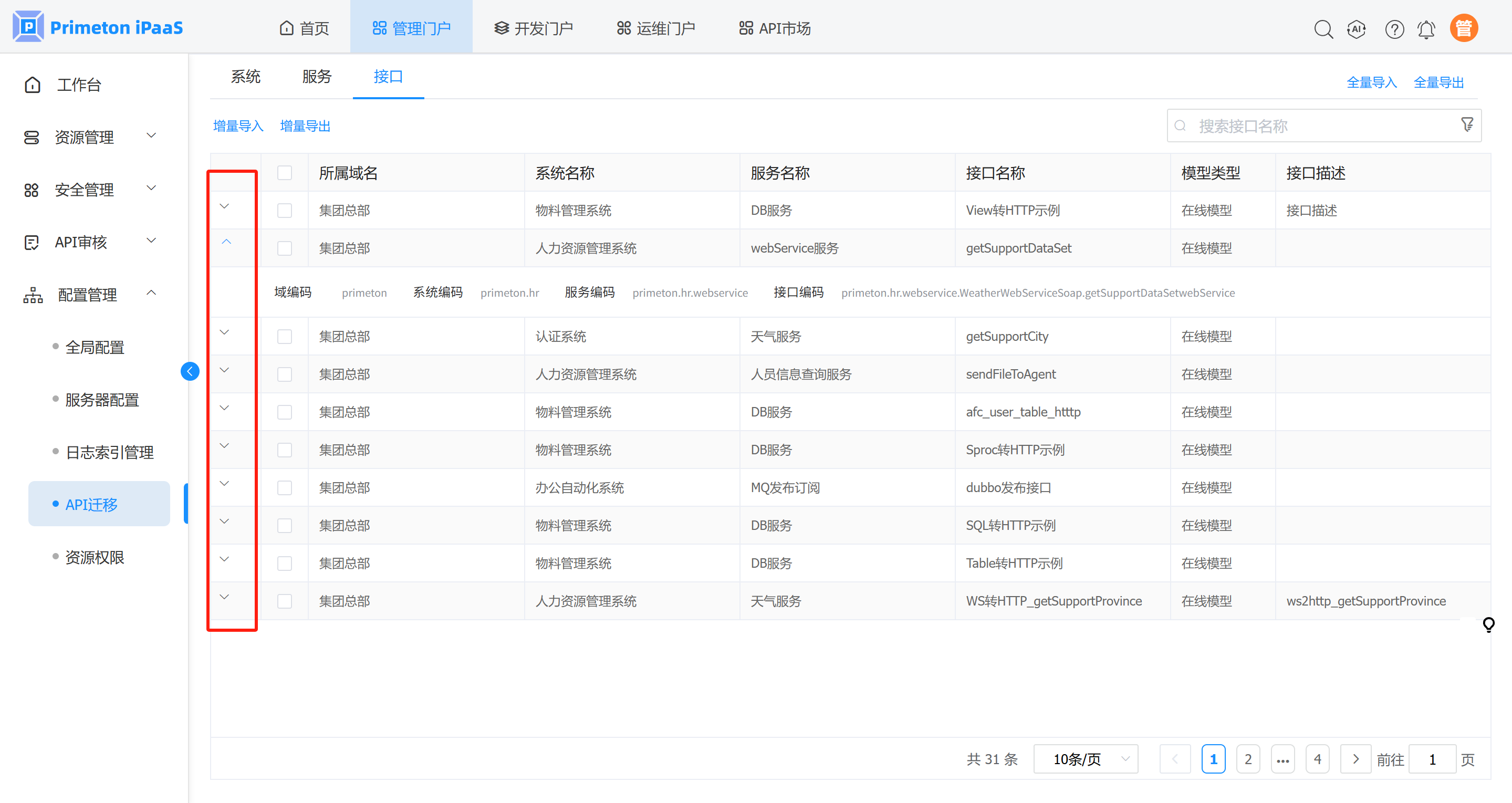
Task: Check the box for View转HTTP示例 row
Action: [285, 210]
